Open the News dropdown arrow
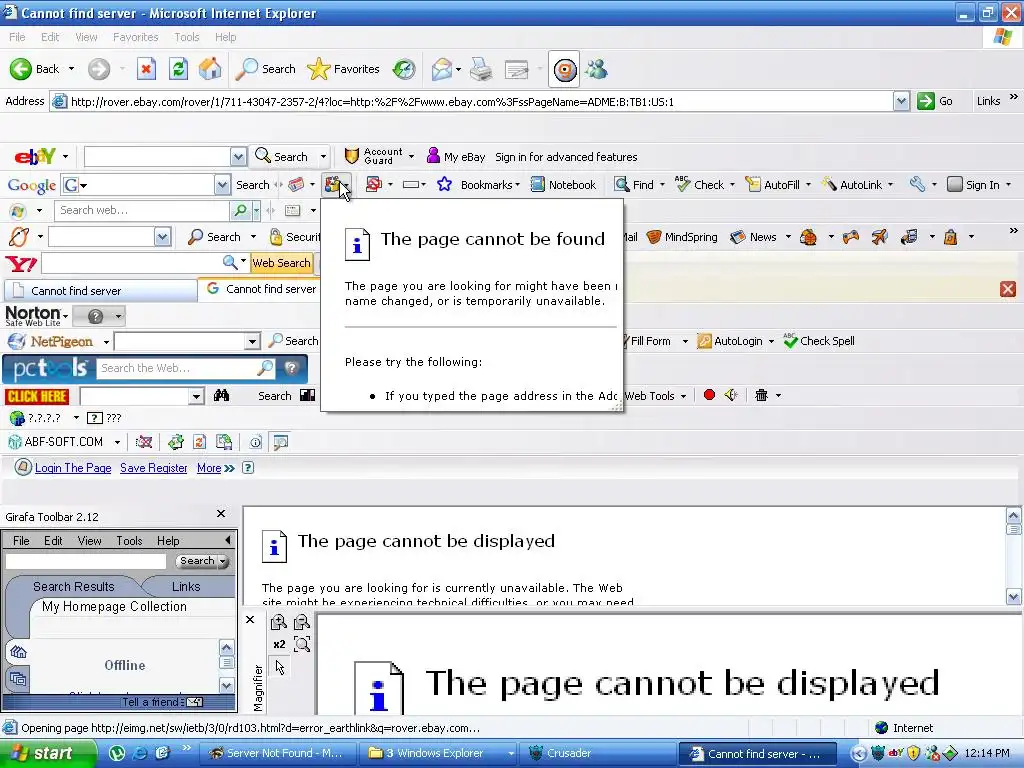 (788, 237)
